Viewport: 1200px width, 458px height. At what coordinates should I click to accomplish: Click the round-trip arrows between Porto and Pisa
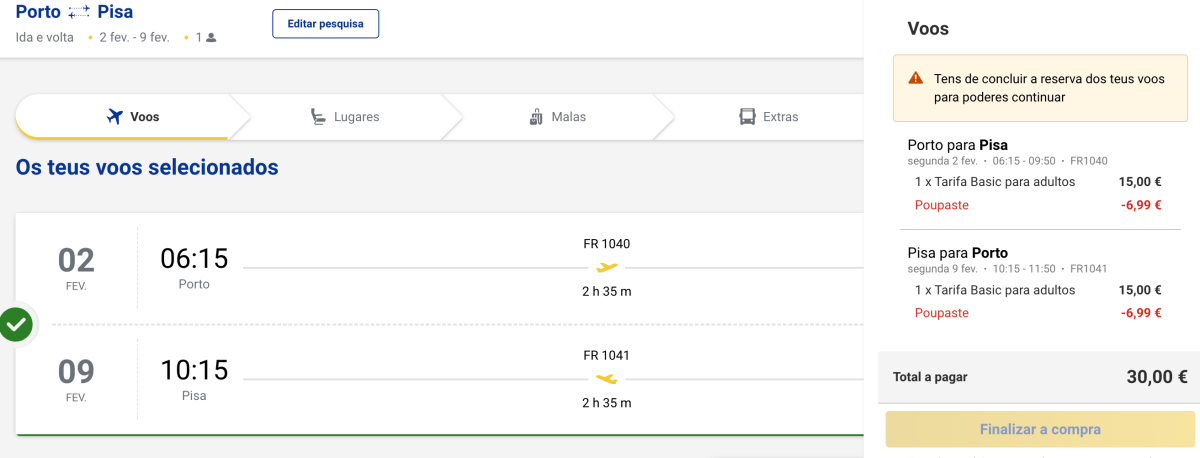pos(79,13)
